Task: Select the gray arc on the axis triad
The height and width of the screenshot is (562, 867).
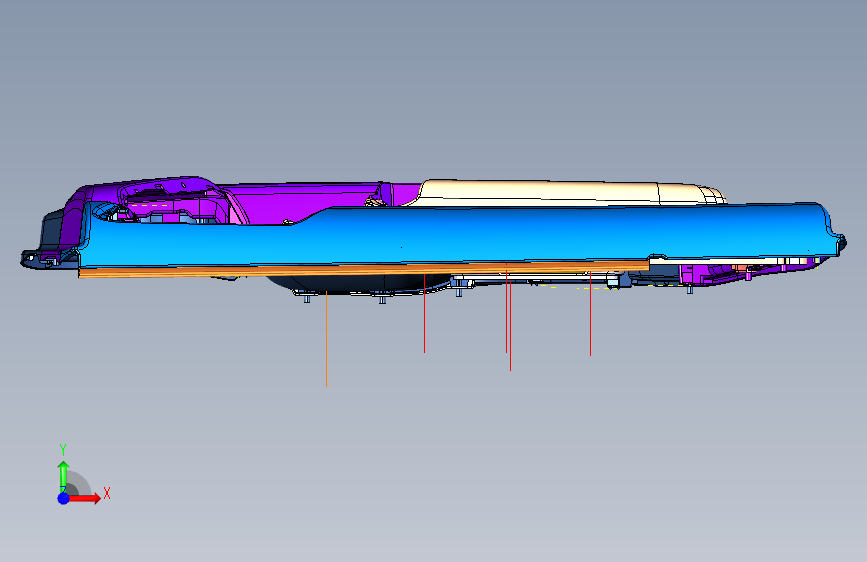Action: pos(80,482)
